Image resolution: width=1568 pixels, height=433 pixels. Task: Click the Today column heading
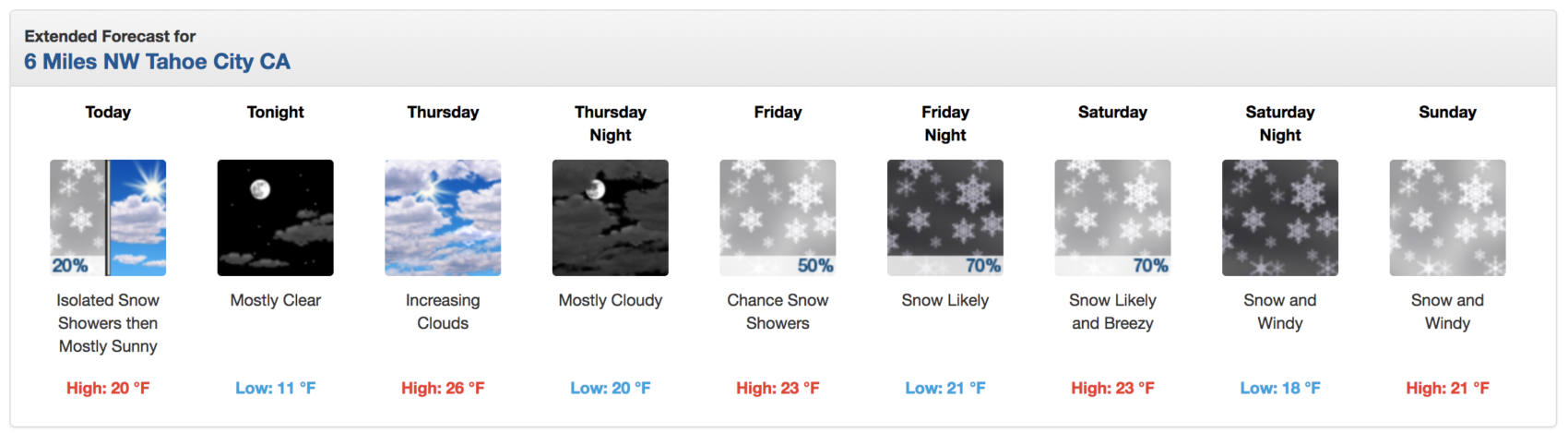[x=108, y=112]
